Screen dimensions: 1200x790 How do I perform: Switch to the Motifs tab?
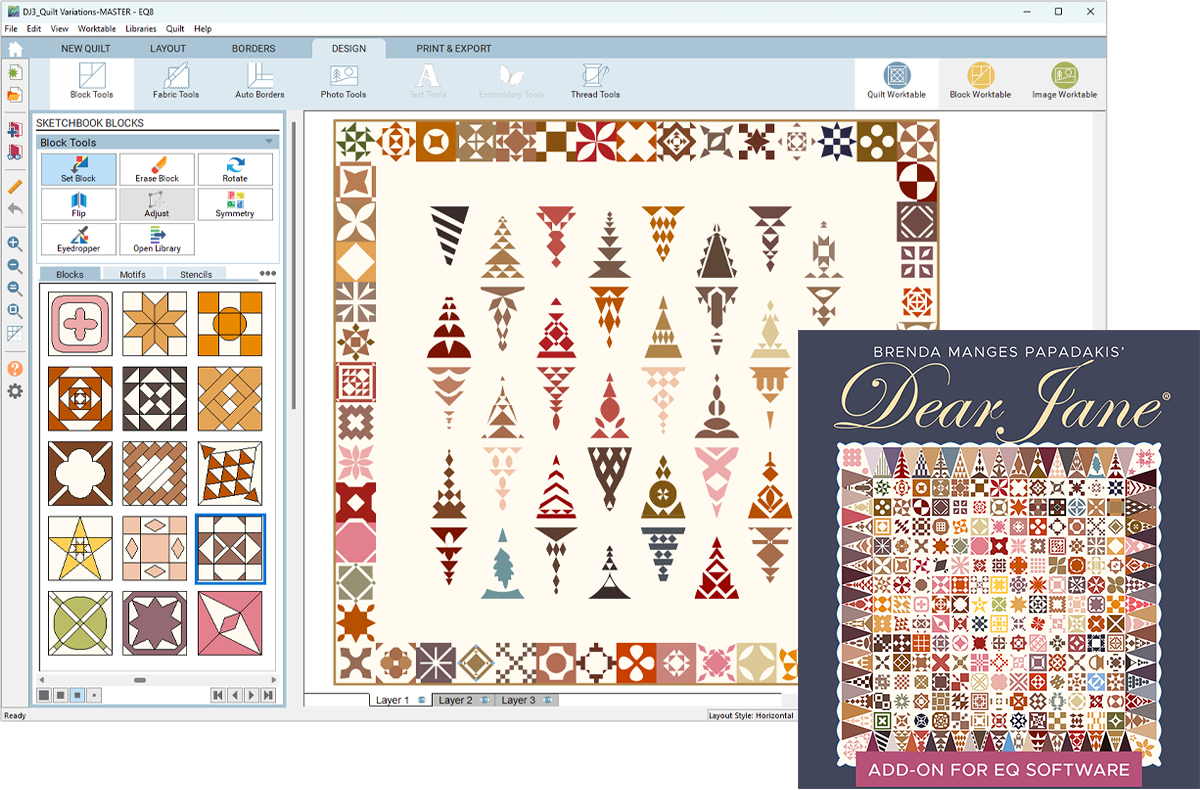coord(133,274)
